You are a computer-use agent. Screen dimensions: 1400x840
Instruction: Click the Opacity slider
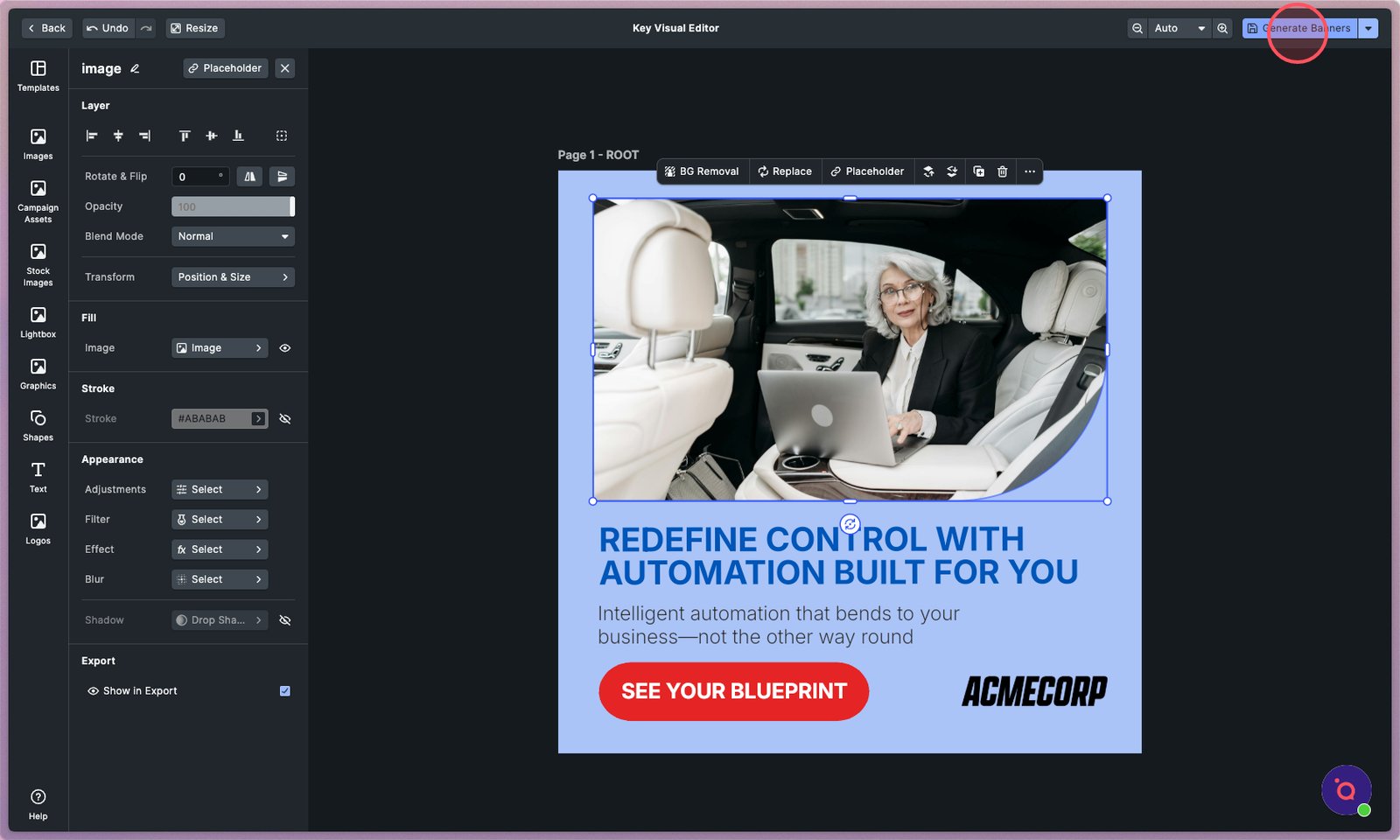tap(233, 206)
